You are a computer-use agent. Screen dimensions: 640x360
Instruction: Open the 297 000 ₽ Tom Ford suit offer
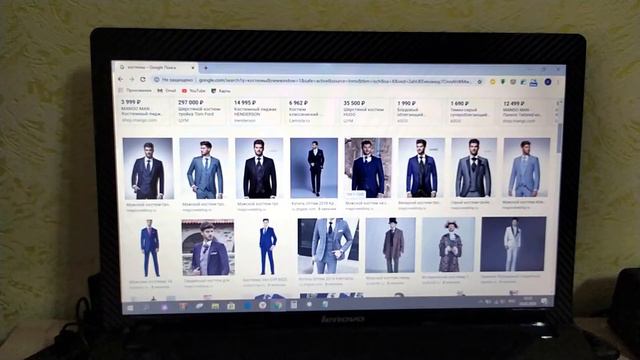200,111
